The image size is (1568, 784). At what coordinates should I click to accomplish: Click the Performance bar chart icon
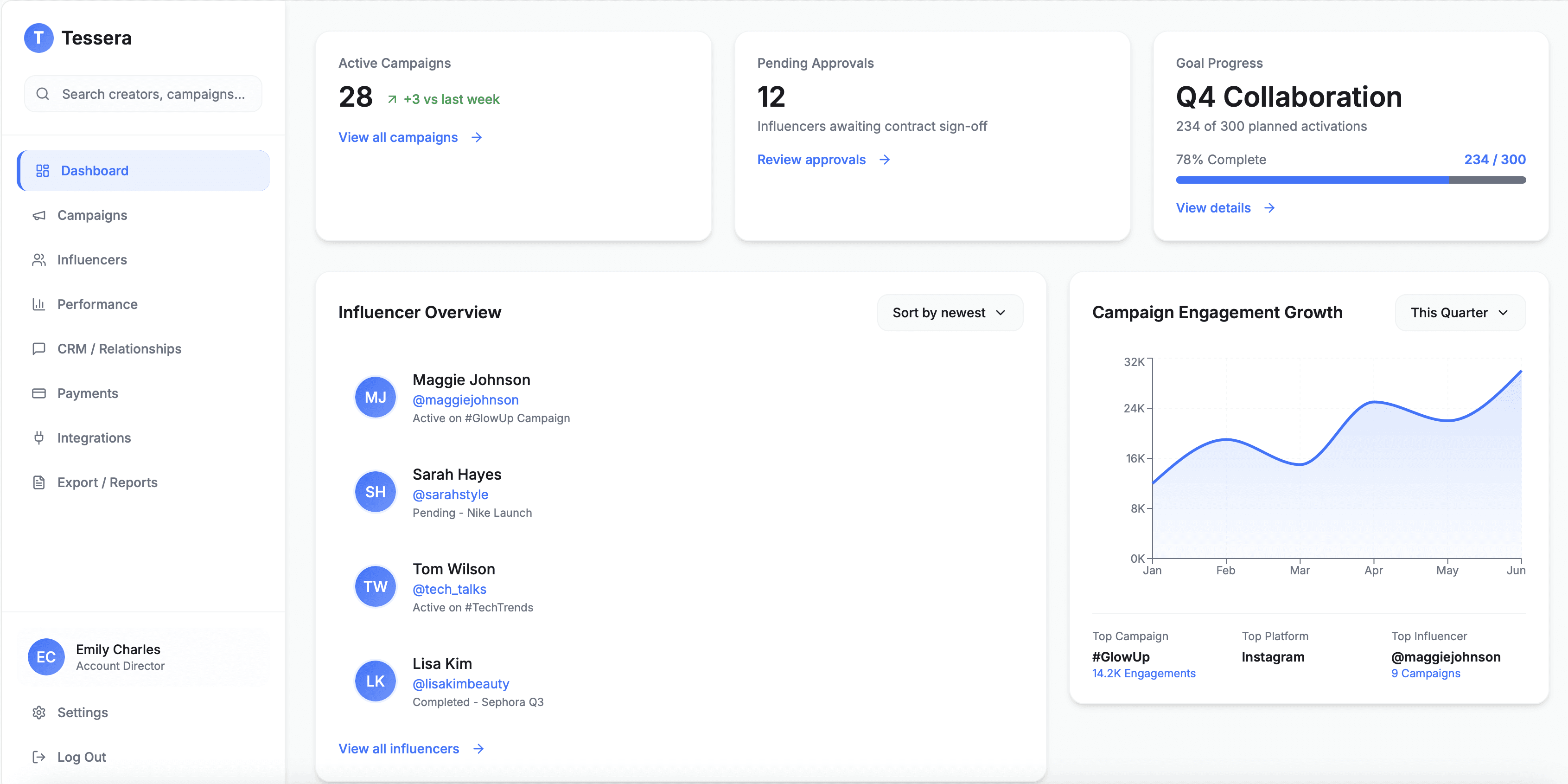tap(39, 304)
